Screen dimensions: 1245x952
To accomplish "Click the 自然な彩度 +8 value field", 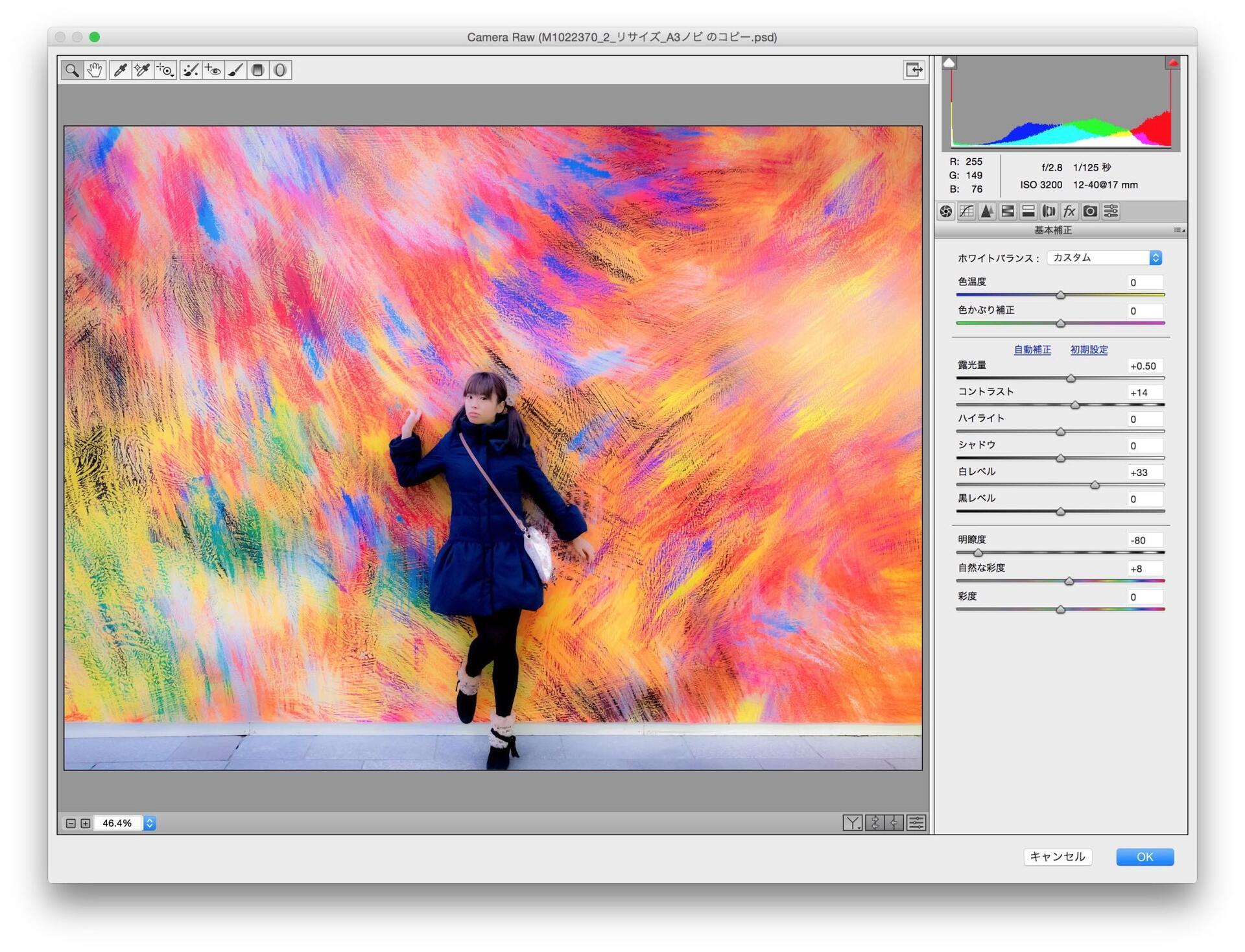I will [1144, 569].
